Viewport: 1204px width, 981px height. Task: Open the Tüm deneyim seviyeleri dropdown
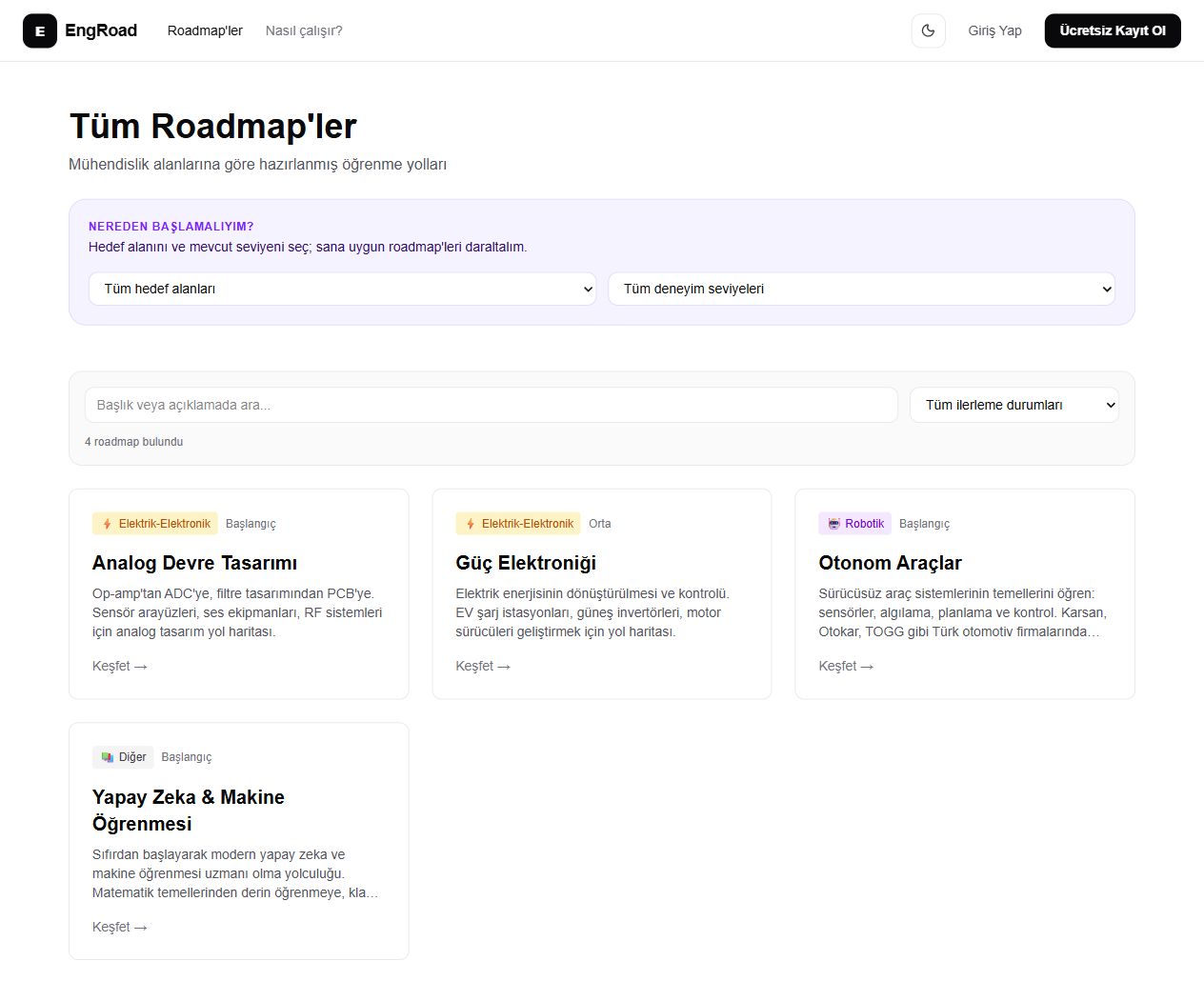[x=862, y=289]
